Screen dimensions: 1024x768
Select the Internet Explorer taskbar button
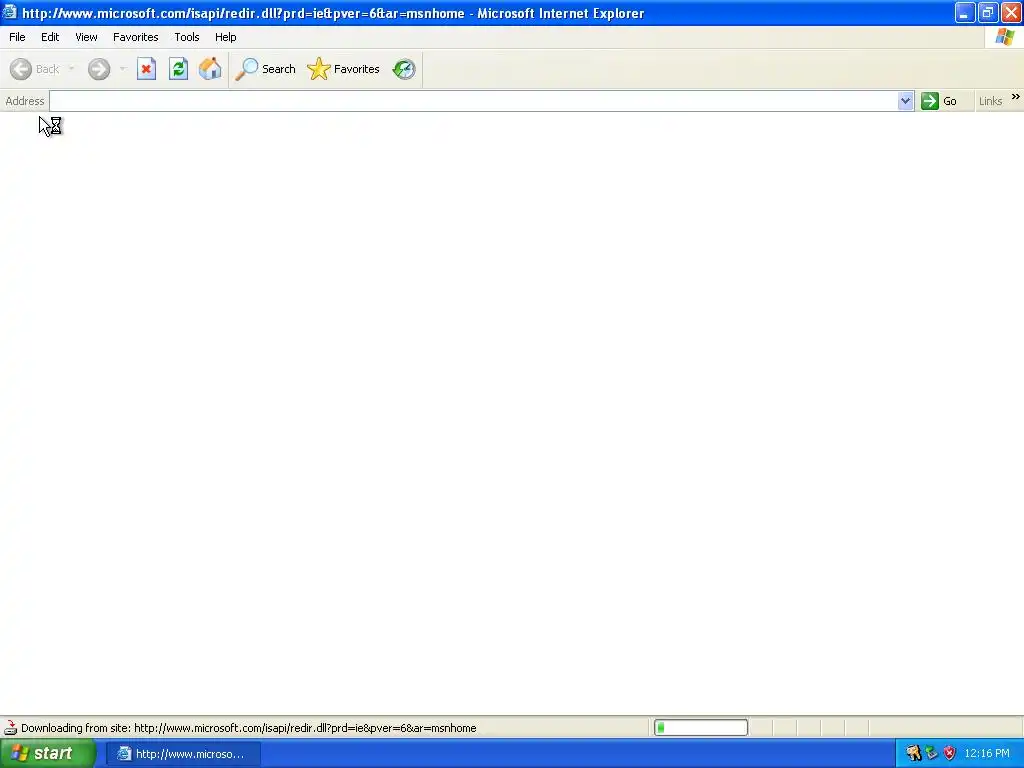tap(184, 754)
